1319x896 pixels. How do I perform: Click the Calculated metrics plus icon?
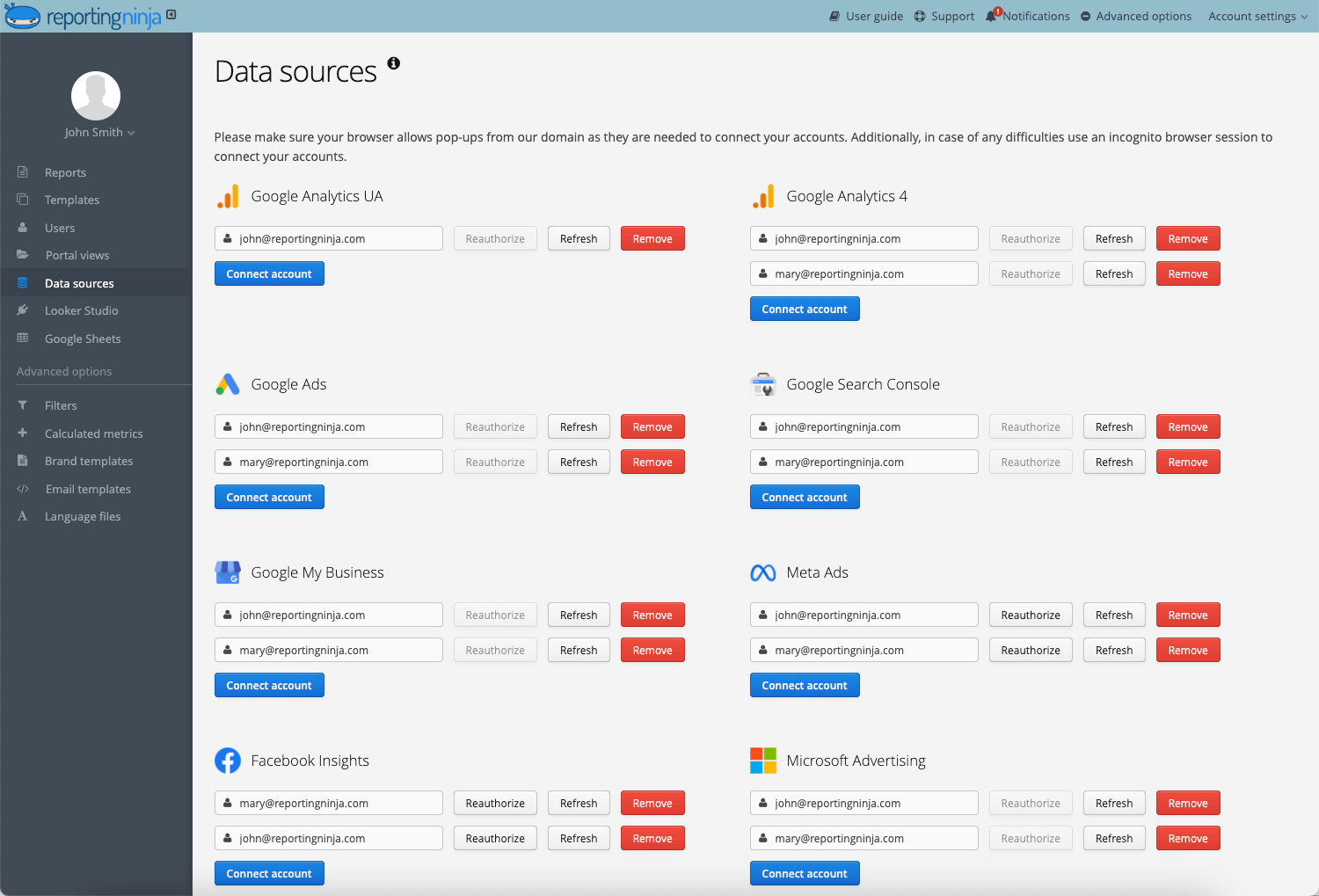pos(23,433)
